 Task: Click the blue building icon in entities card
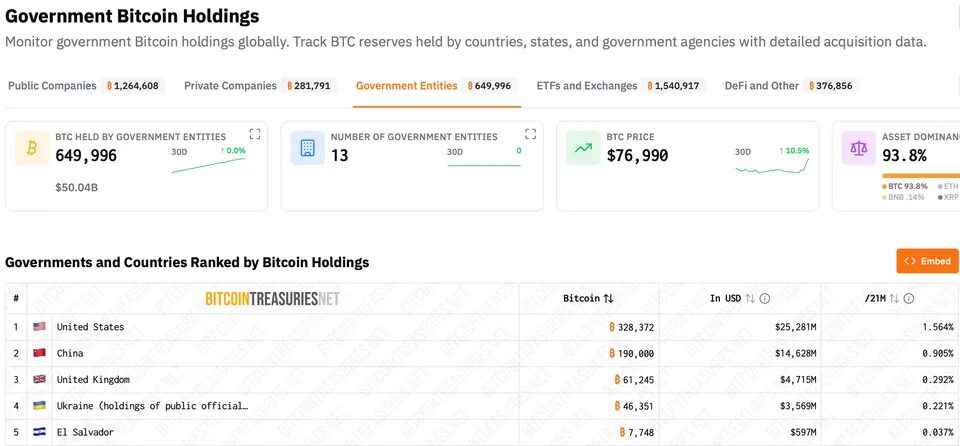point(307,148)
